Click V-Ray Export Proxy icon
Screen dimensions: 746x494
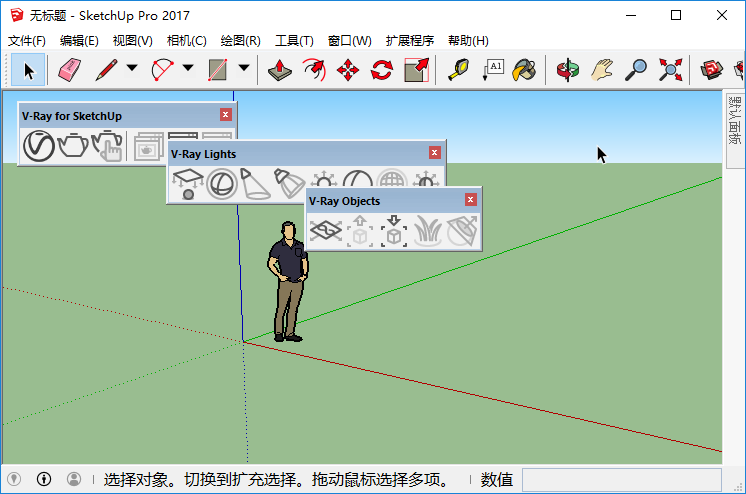(x=360, y=231)
